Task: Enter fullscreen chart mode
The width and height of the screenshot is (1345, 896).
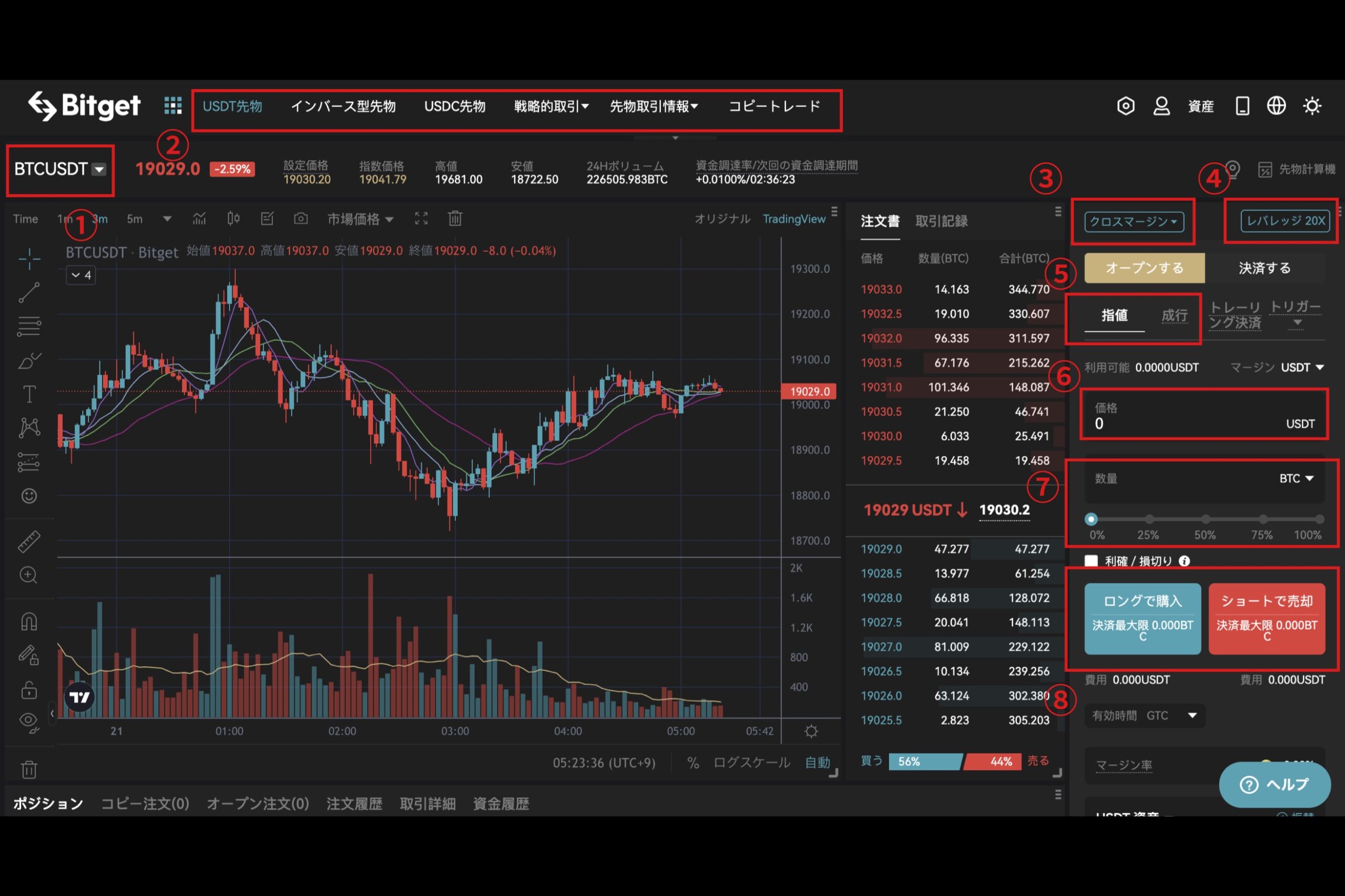Action: pos(421,218)
